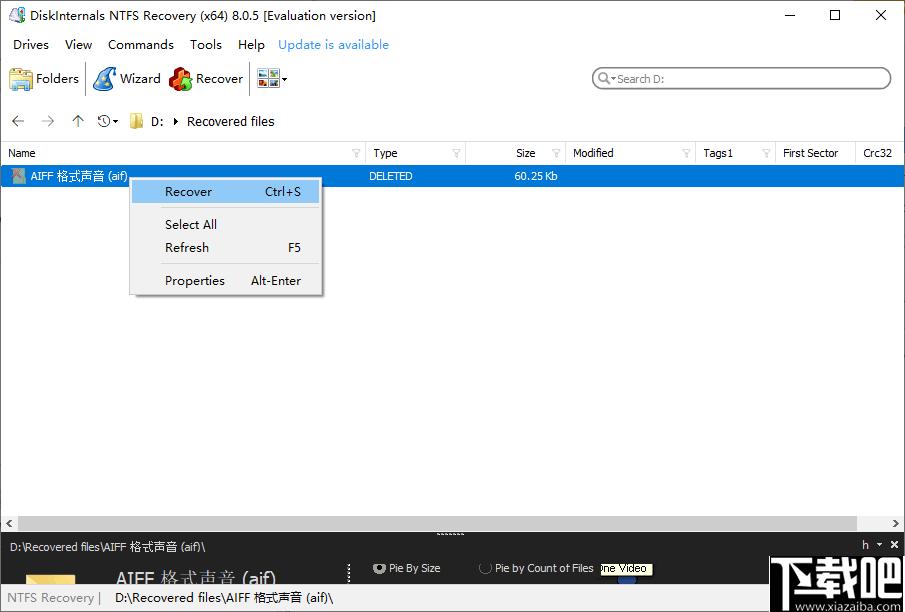905x612 pixels.
Task: Choose Recover in the context menu
Action: pyautogui.click(x=188, y=192)
